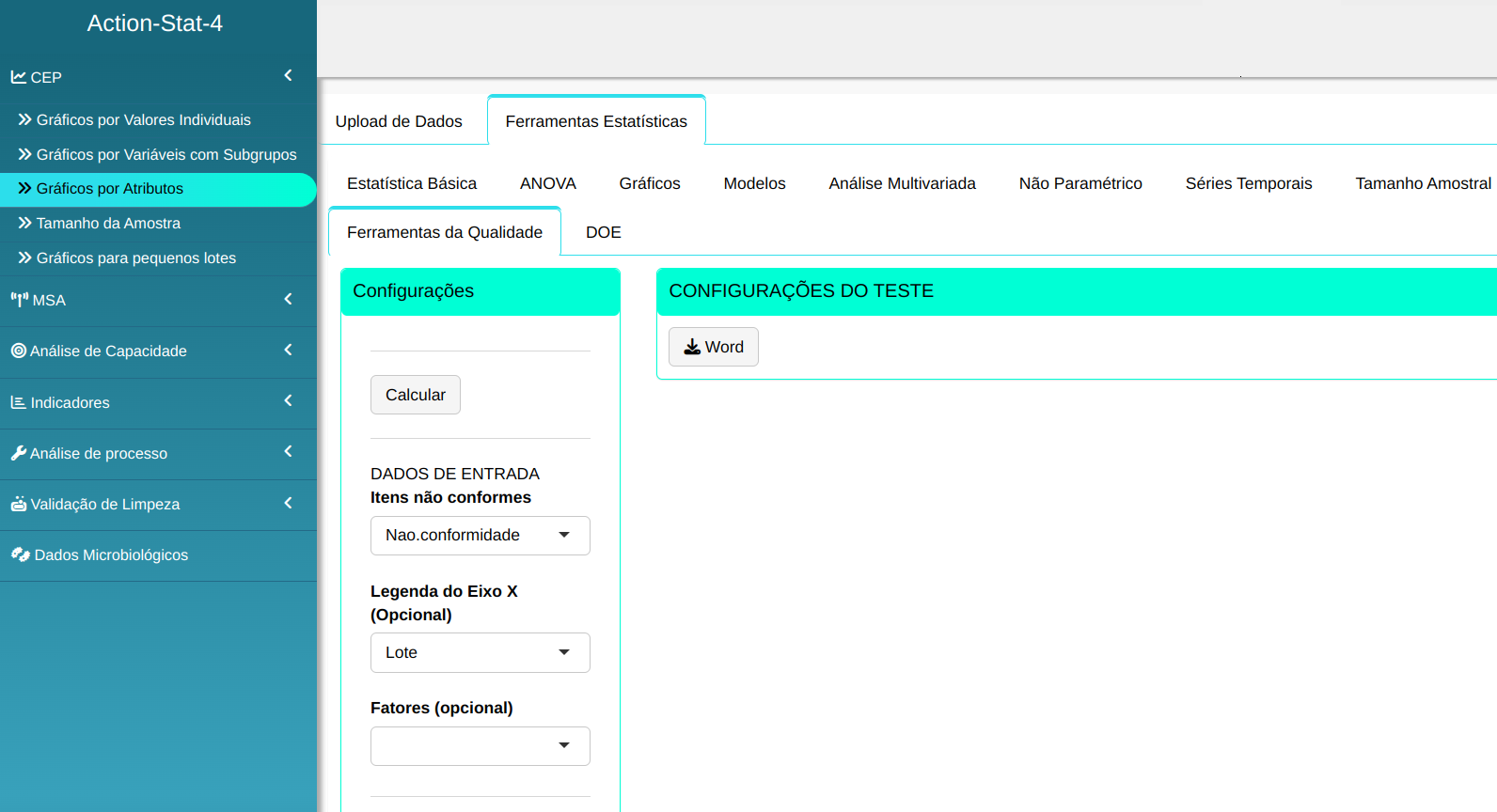This screenshot has width=1497, height=812.
Task: Open Gráficos por Valores Individuais
Action: [143, 119]
